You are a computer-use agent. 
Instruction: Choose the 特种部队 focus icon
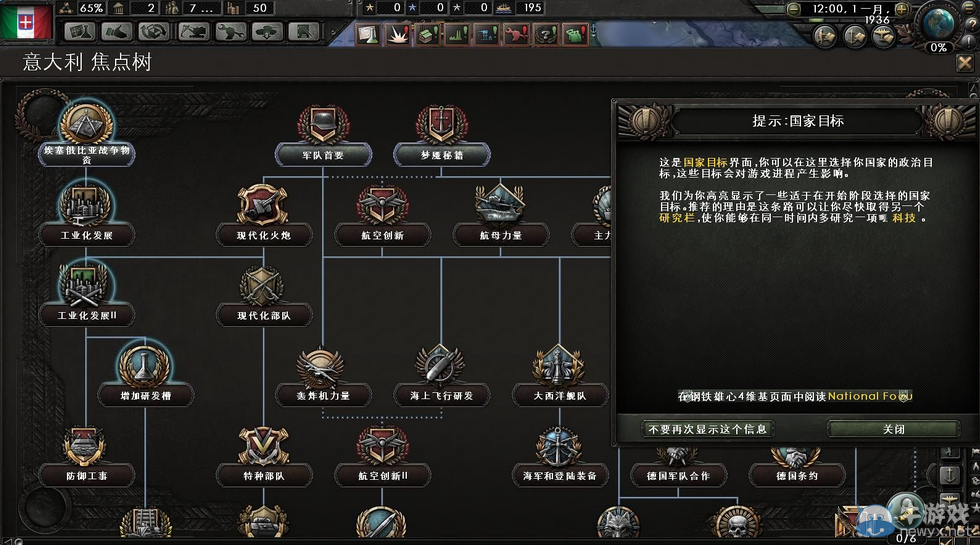[x=263, y=445]
